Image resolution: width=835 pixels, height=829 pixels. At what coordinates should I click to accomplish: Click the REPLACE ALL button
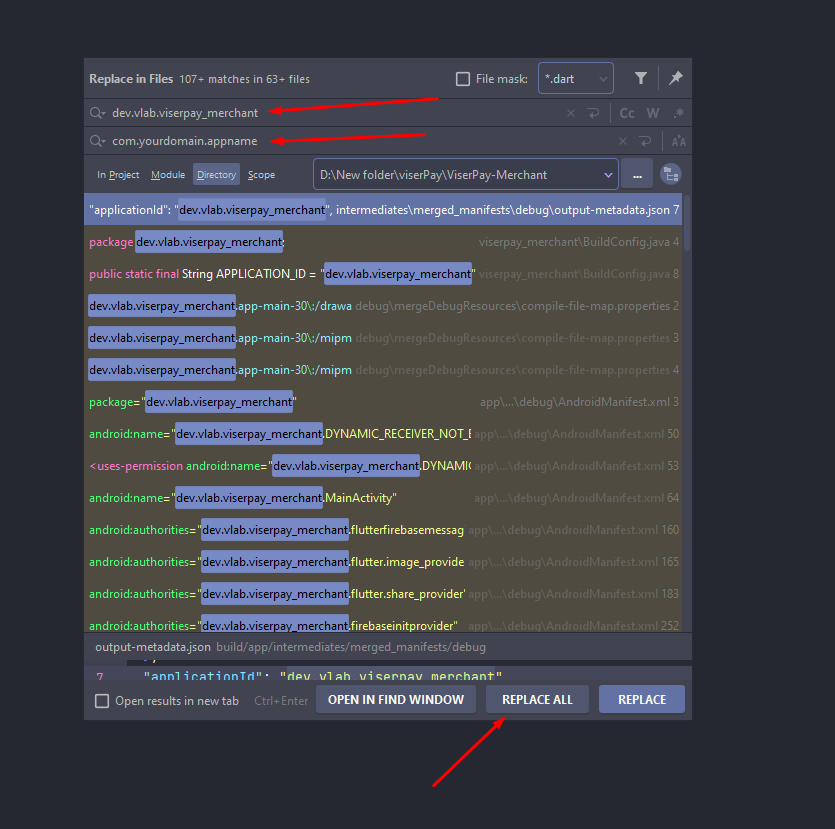[x=537, y=699]
